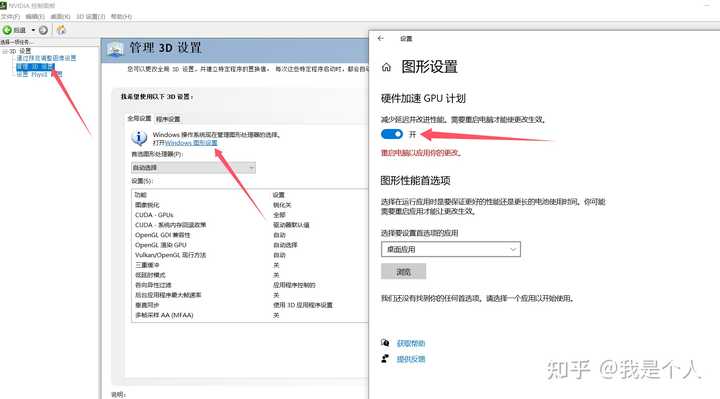Click the NVIDIA Control Panel title bar logo
The height and width of the screenshot is (399, 720).
pos(3,6)
